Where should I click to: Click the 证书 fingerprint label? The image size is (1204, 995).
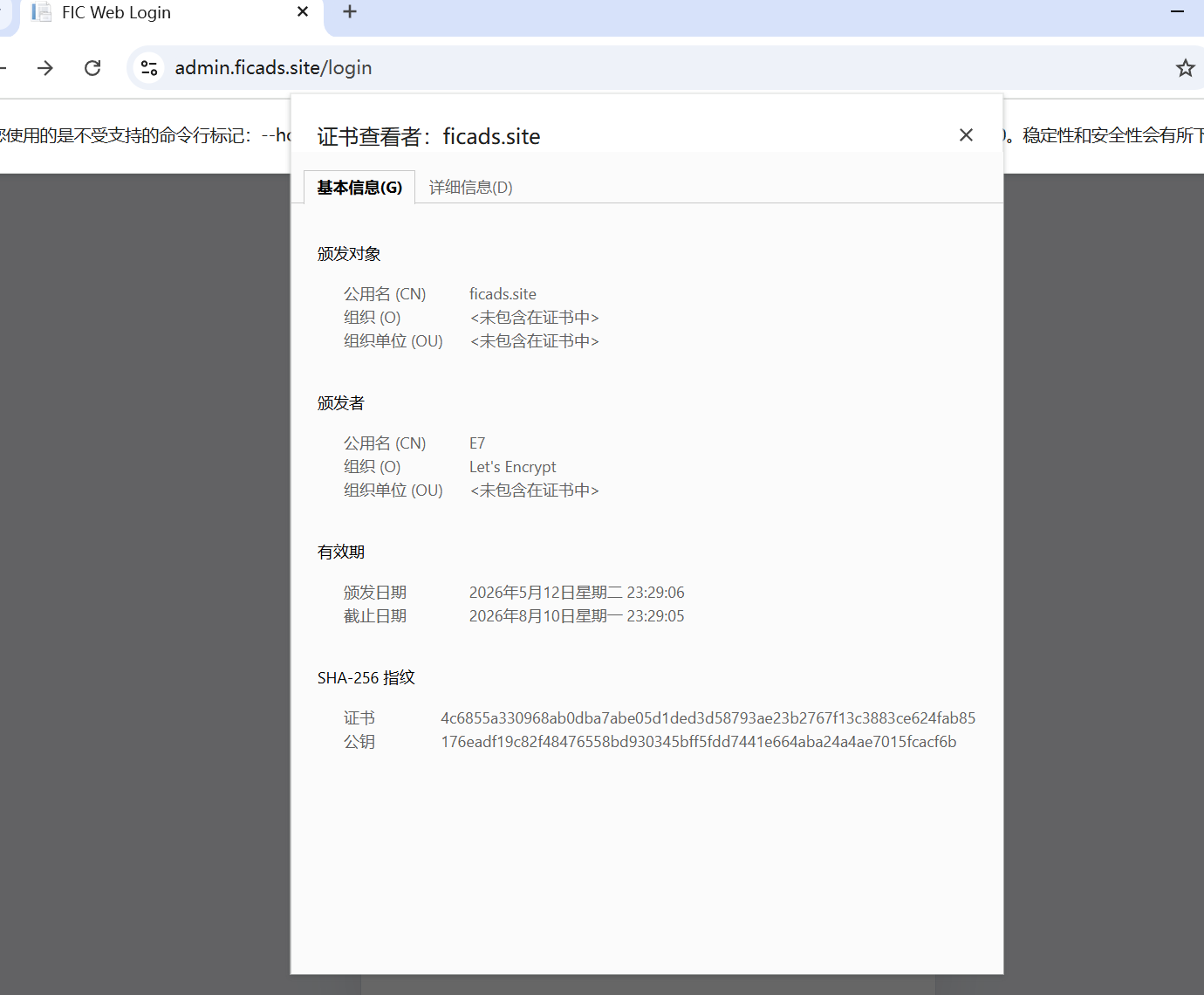coord(359,718)
